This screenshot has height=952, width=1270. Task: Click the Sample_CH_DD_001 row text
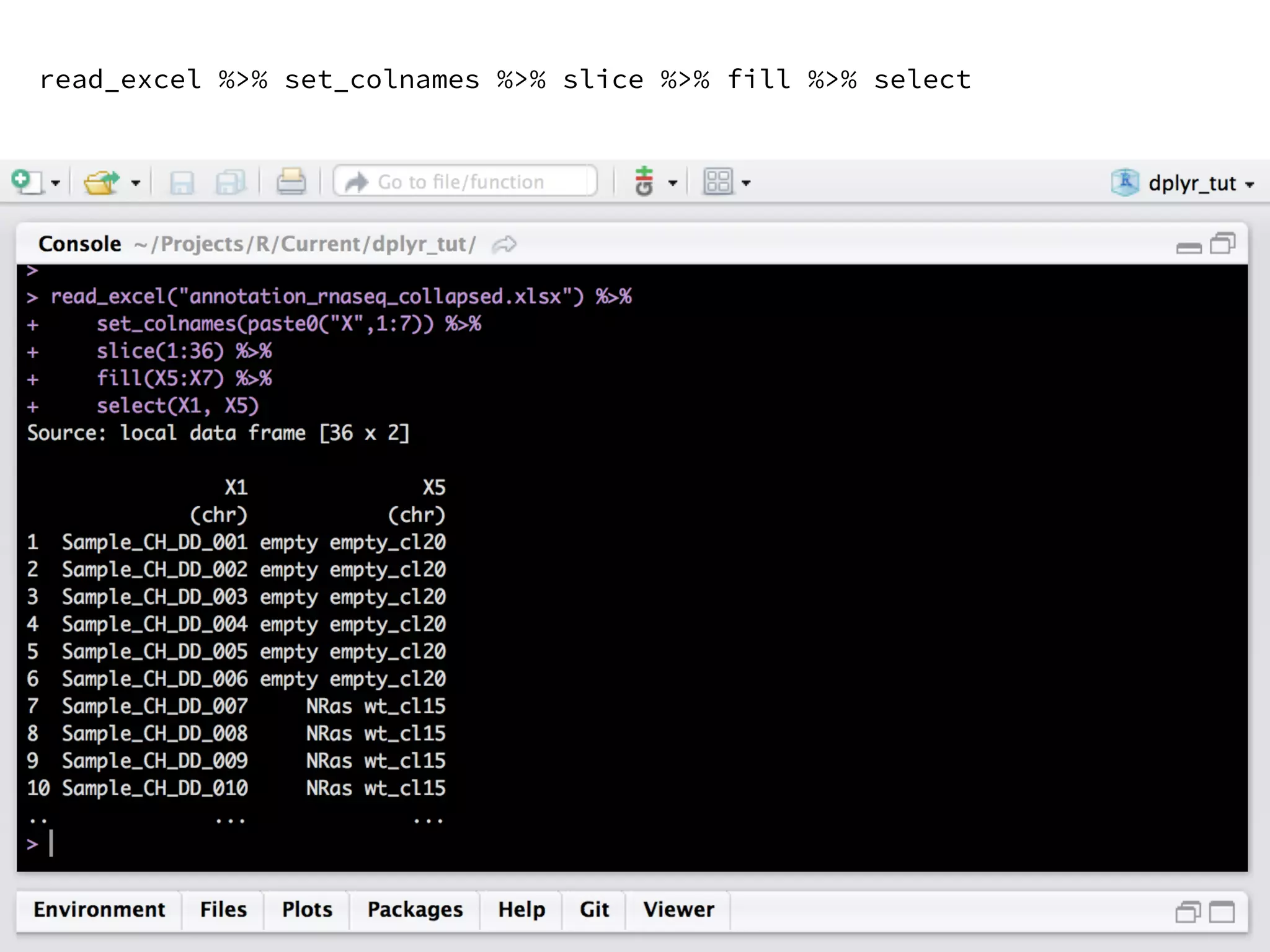tap(155, 542)
